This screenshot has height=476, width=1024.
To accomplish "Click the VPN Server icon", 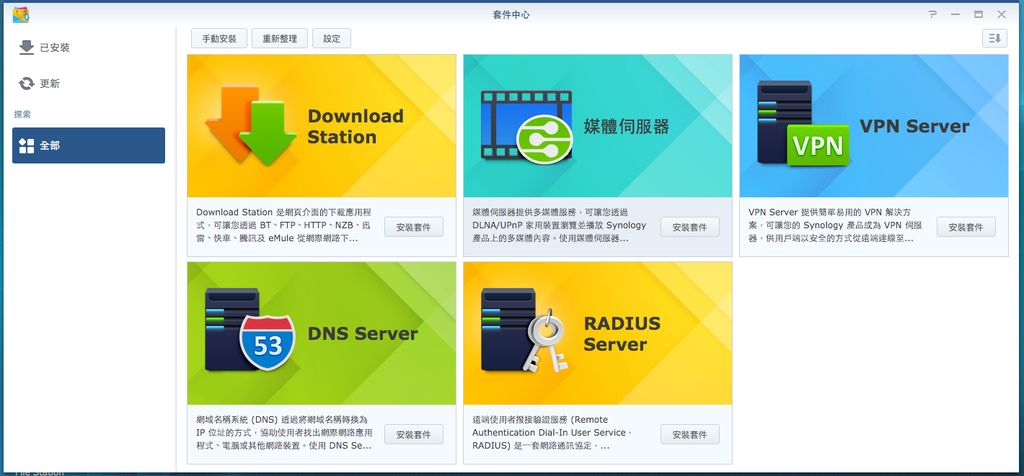I will point(803,123).
